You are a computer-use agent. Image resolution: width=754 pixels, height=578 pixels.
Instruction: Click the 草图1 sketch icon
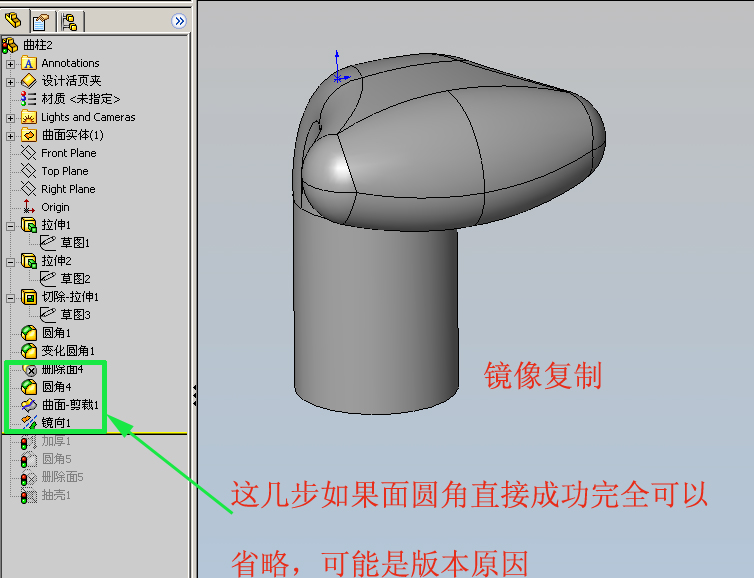[x=48, y=243]
